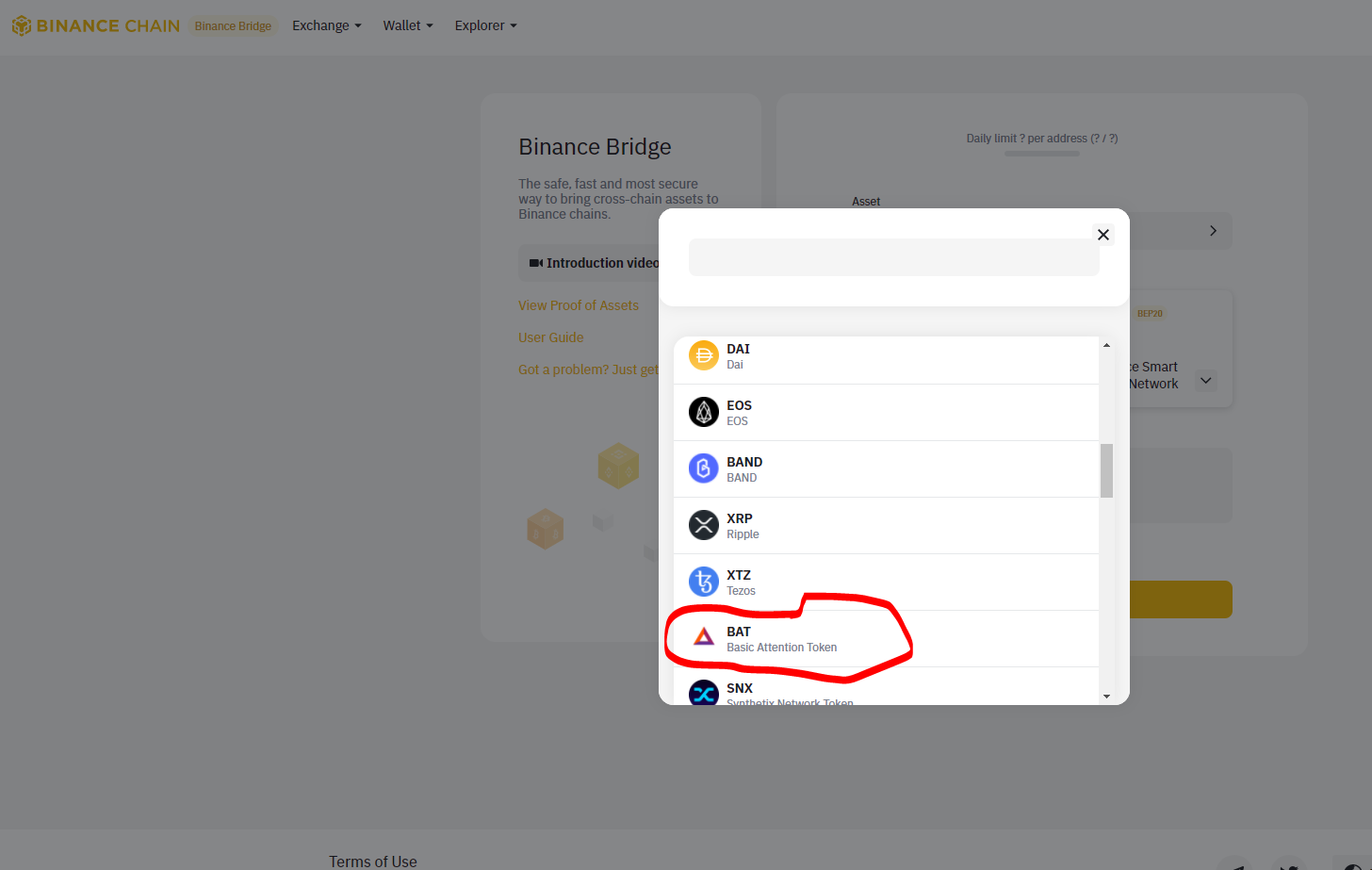
Task: Choose the Synthetix Network Token label
Action: pyautogui.click(x=790, y=701)
